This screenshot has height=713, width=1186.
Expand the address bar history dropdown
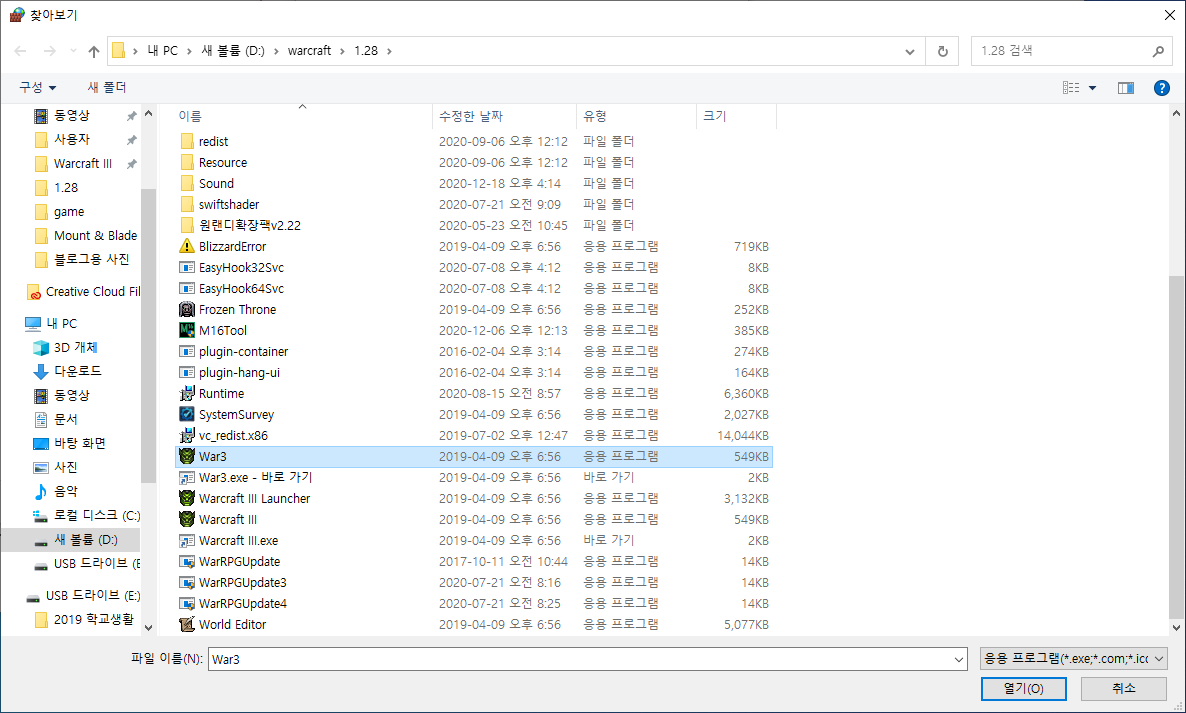(x=909, y=51)
